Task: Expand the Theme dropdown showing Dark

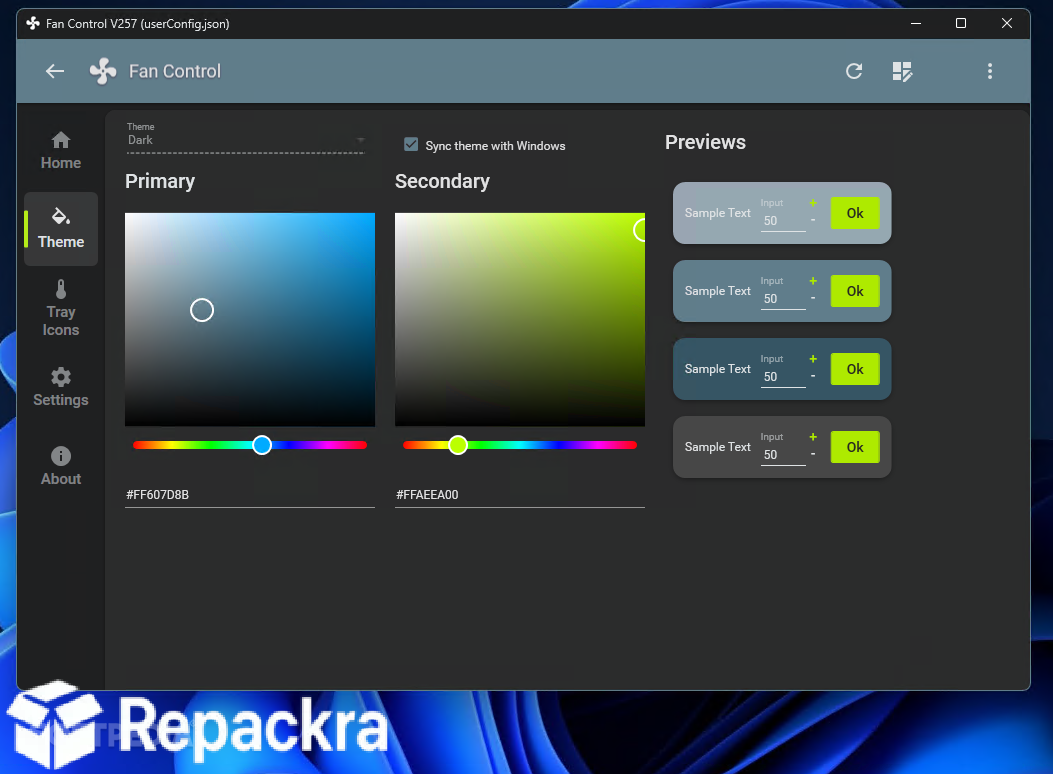Action: pyautogui.click(x=246, y=138)
